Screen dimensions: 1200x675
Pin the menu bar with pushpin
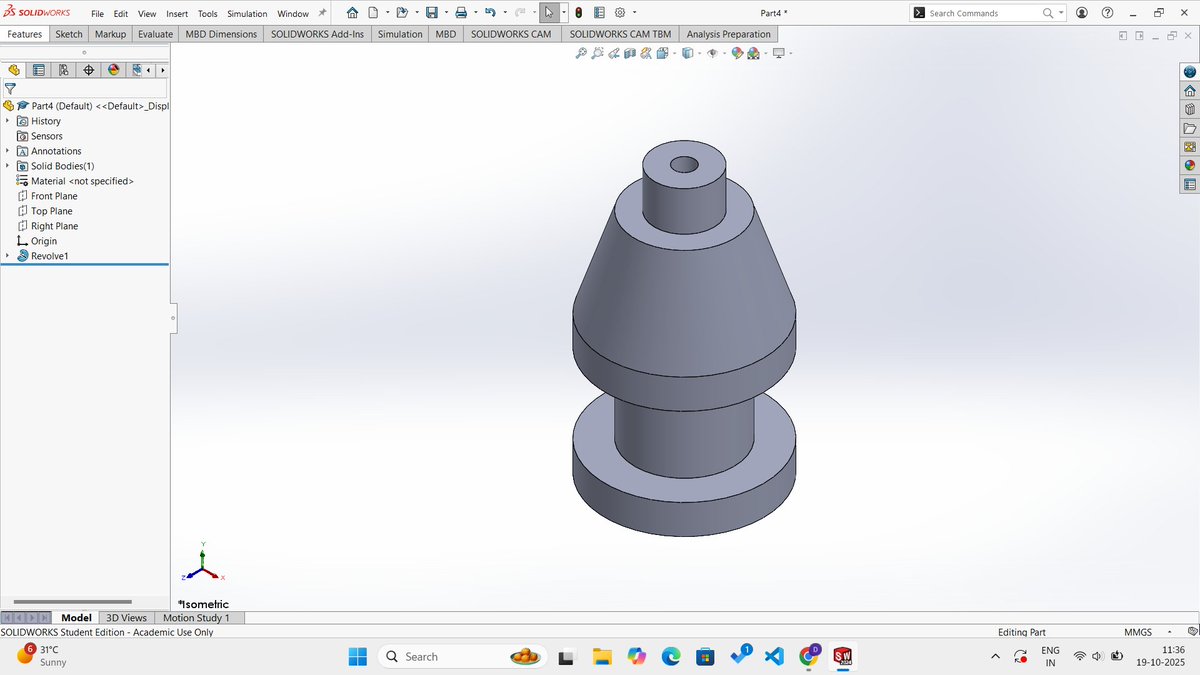coord(322,13)
